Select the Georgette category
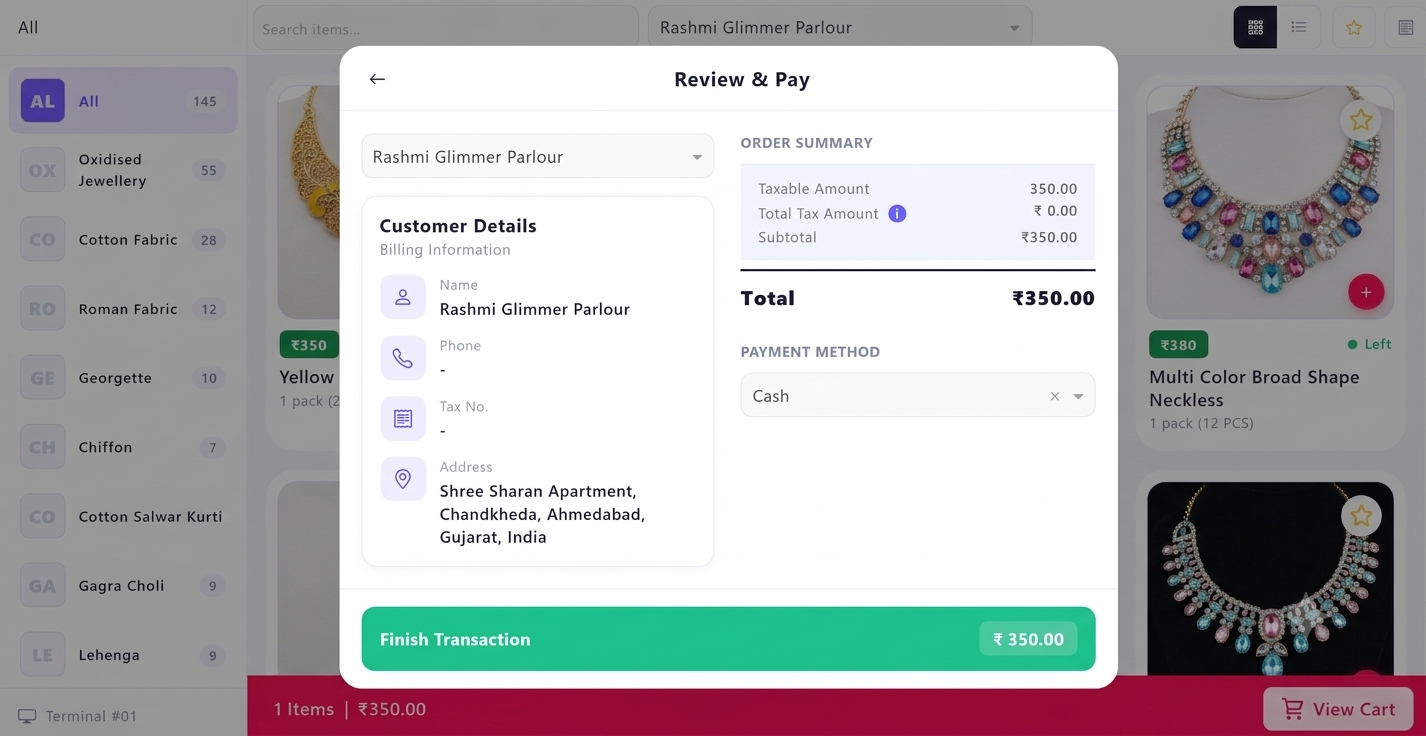Screen dimensions: 1426x736 123,378
